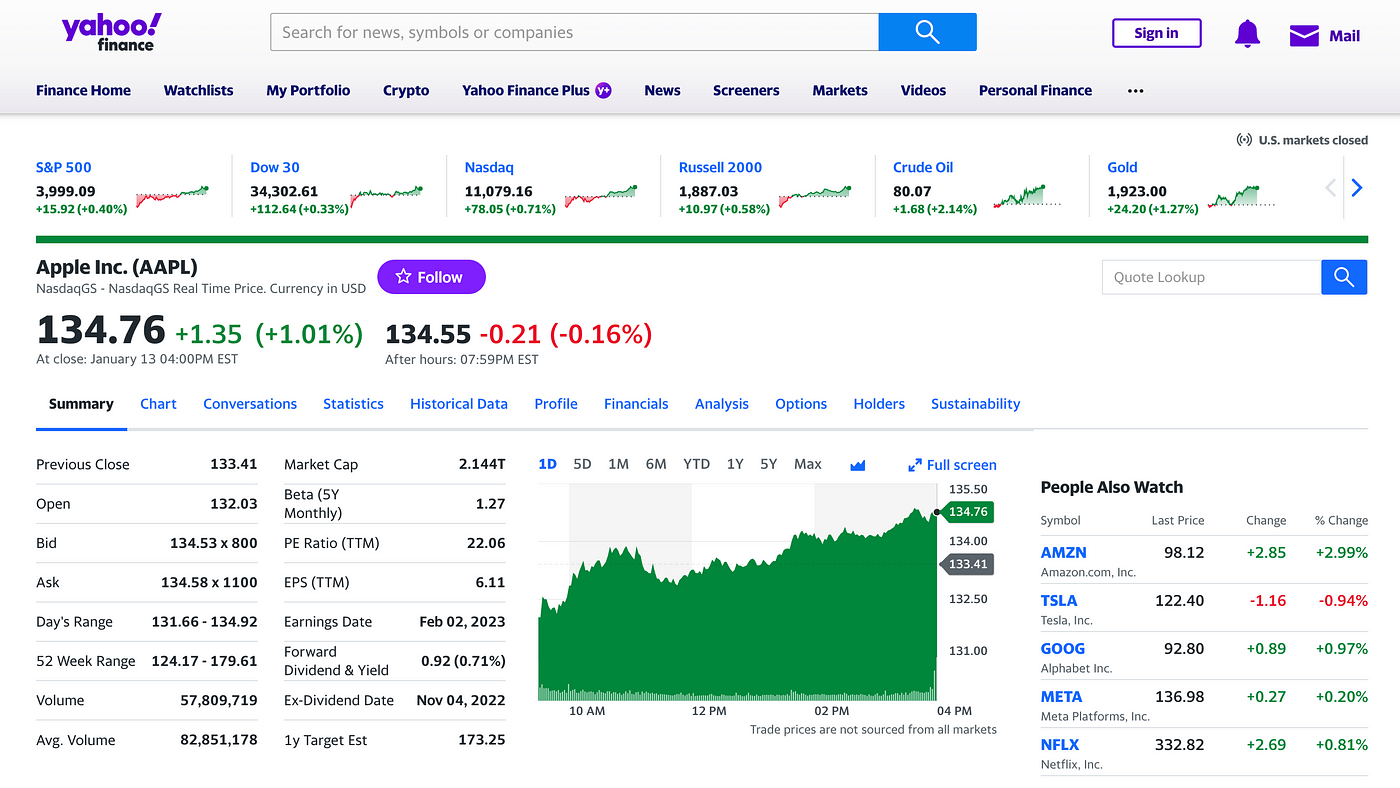Open Yahoo Mail envelope icon

(1304, 36)
